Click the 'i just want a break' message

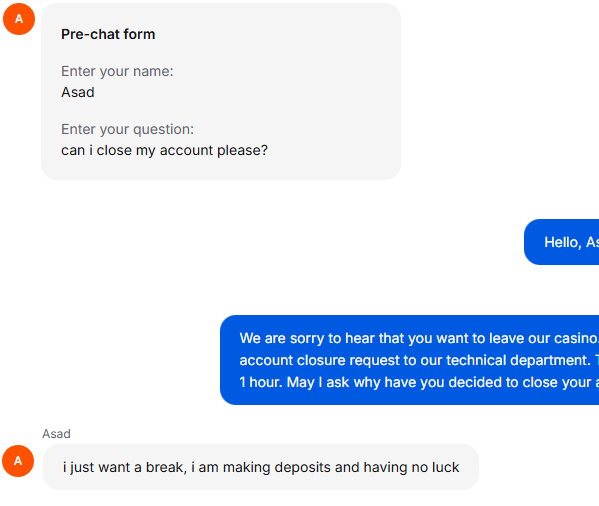coord(261,467)
